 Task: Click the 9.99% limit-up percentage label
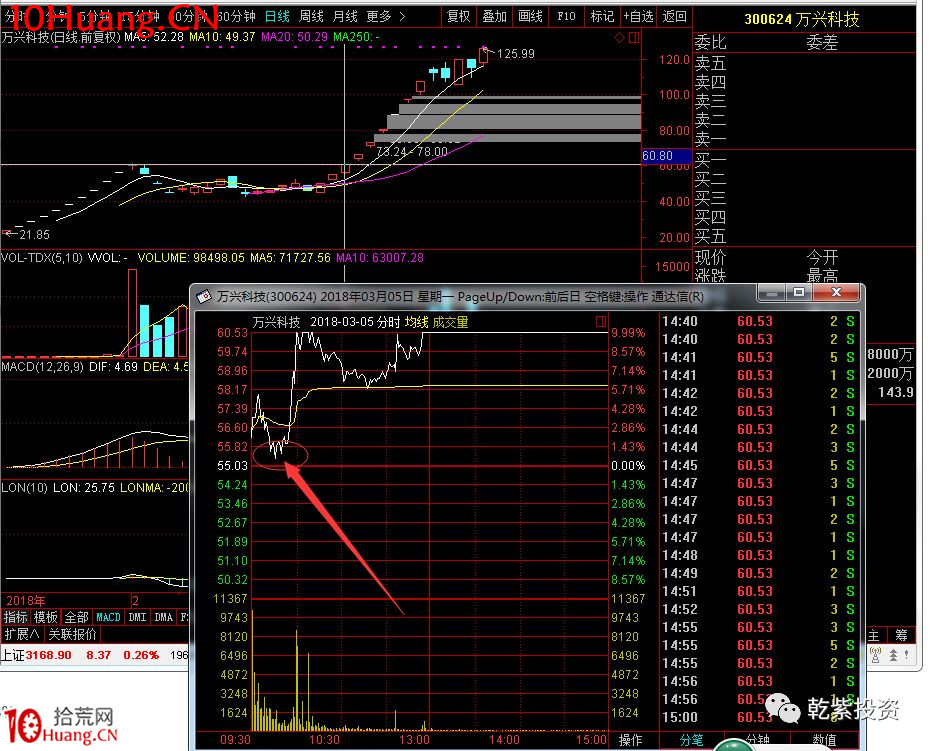pos(628,333)
